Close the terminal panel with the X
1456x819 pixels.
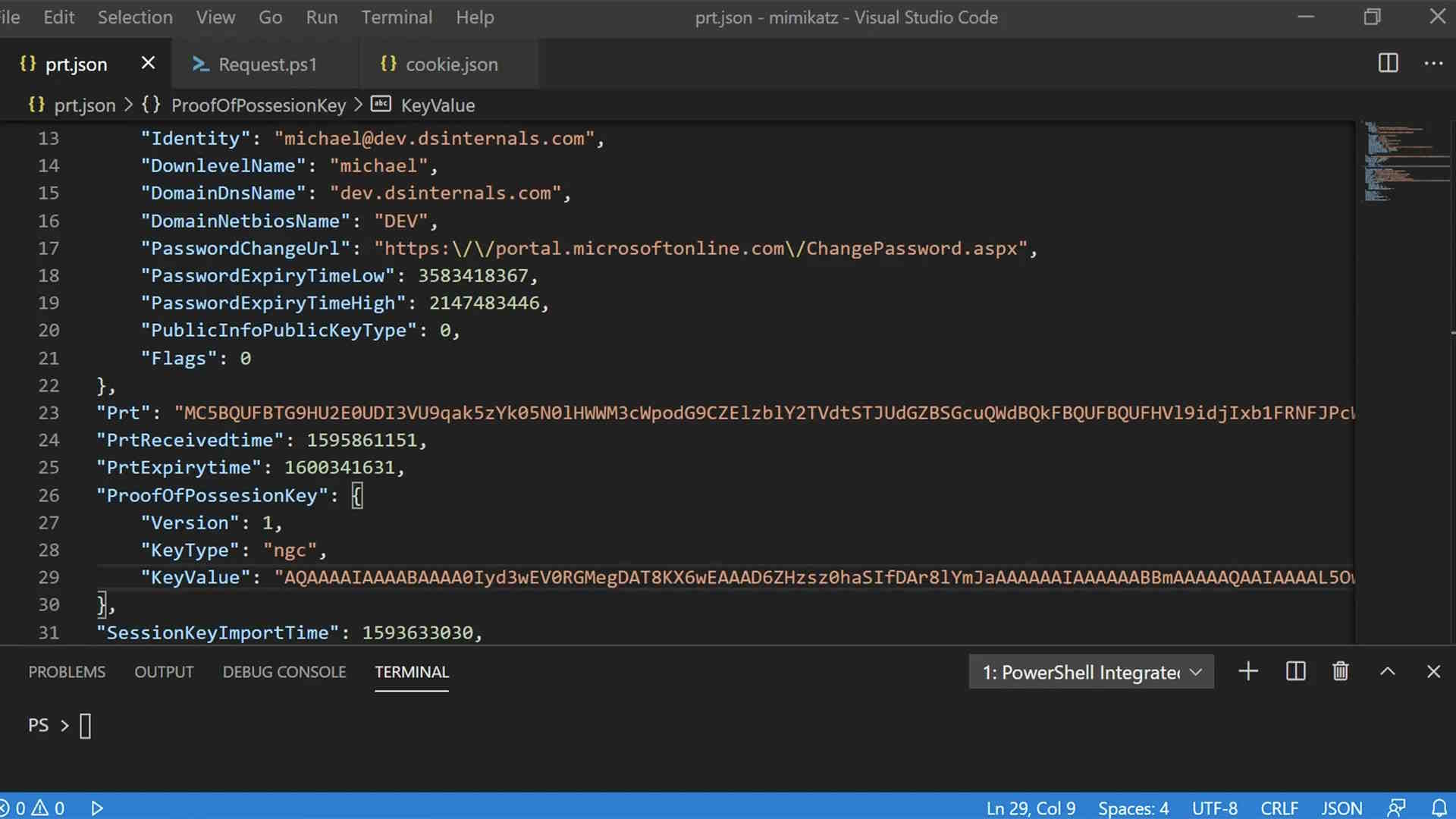(x=1434, y=671)
